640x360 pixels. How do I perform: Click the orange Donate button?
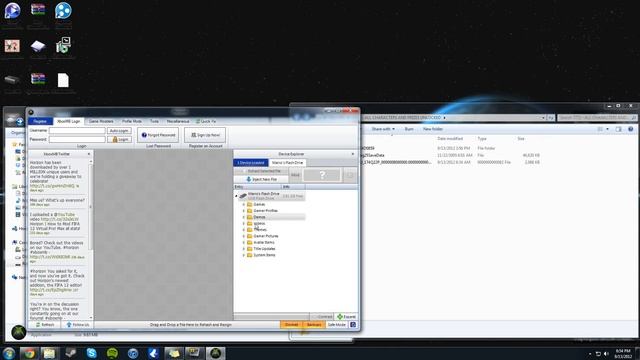(291, 324)
